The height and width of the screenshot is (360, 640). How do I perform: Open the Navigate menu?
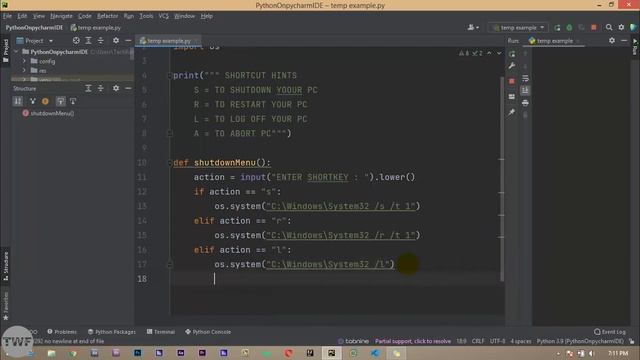point(61,16)
